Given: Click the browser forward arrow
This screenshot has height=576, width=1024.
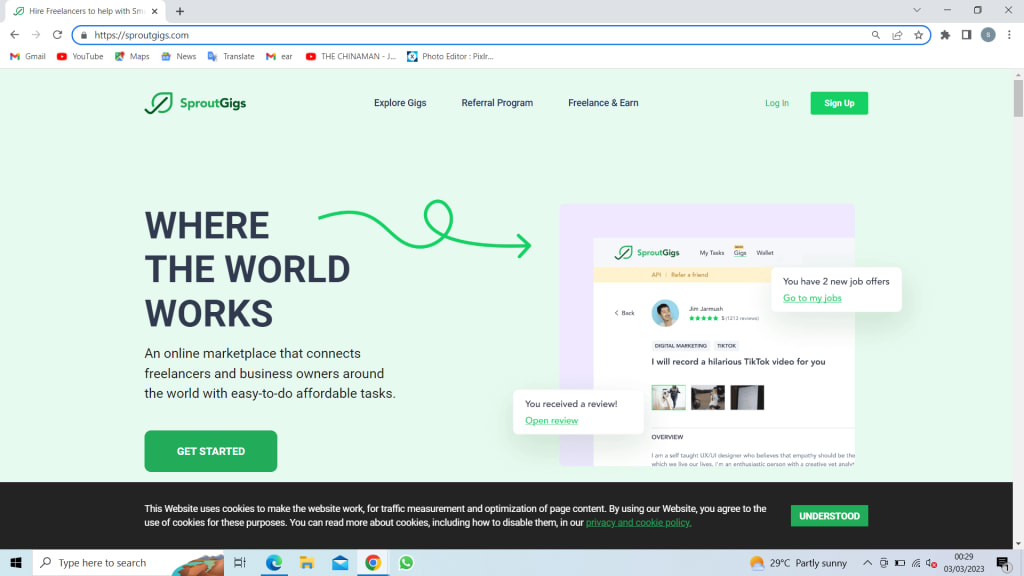Looking at the screenshot, I should pyautogui.click(x=36, y=35).
